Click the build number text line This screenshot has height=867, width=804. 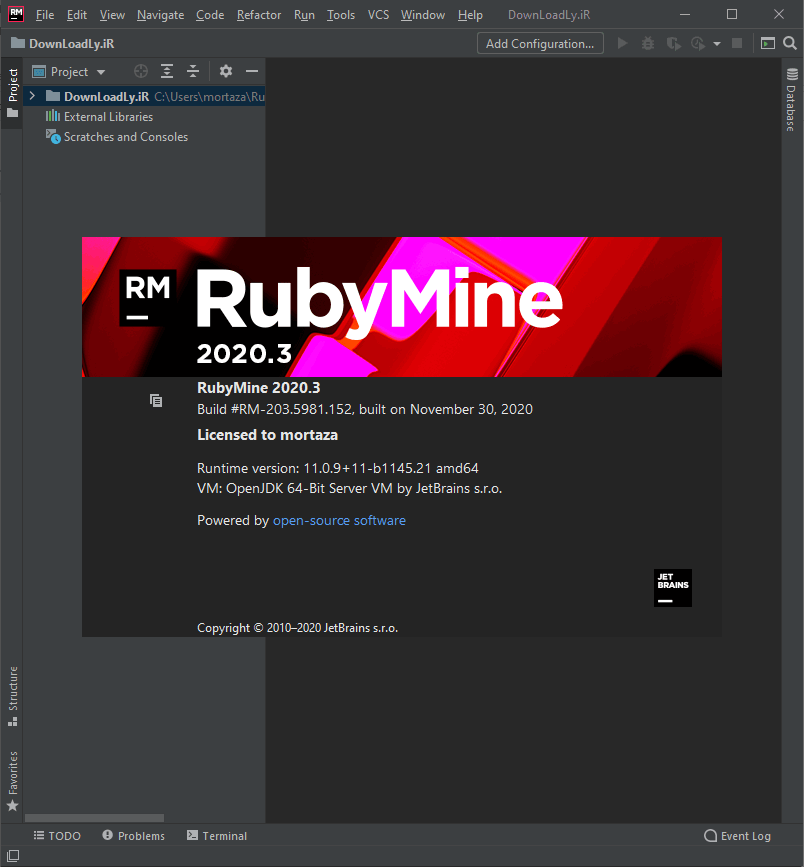tap(365, 409)
